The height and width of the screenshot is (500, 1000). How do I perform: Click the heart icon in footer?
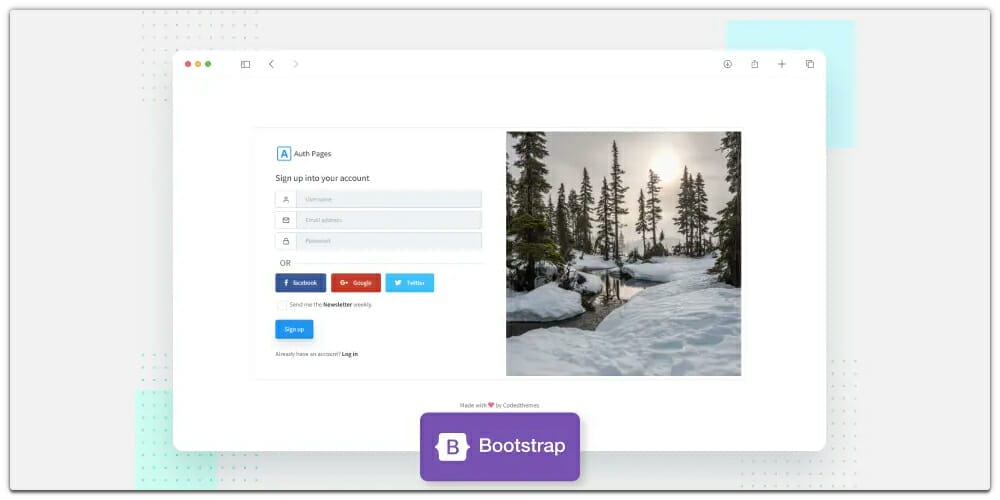pyautogui.click(x=491, y=405)
